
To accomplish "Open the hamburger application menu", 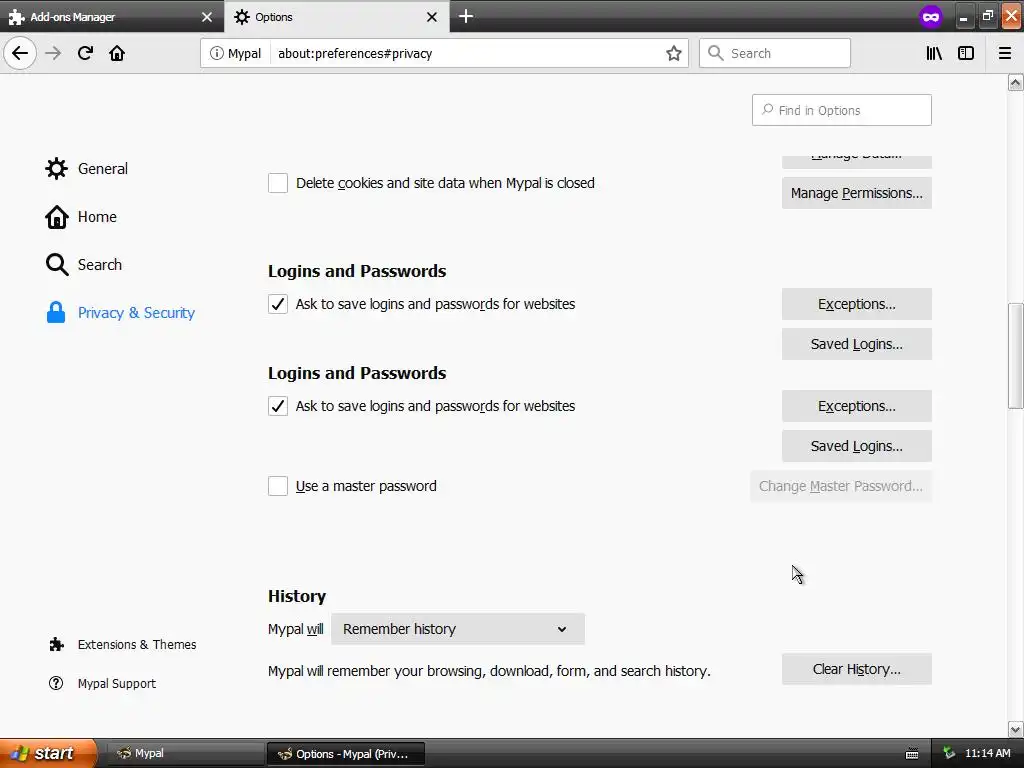I will click(x=1005, y=53).
